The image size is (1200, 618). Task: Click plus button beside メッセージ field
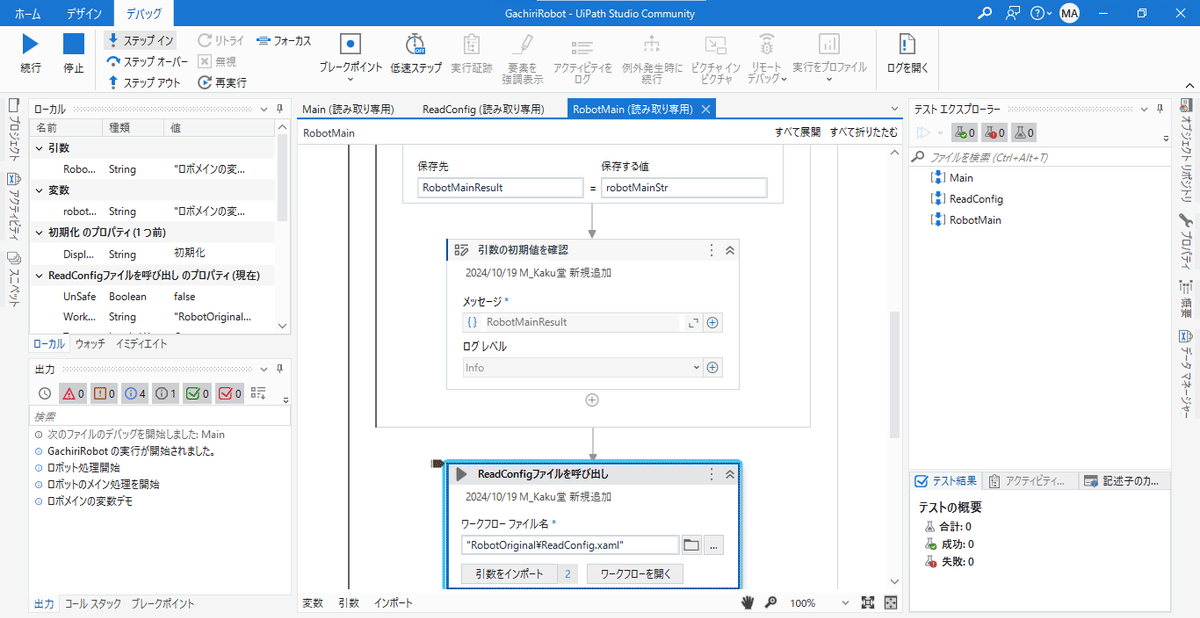713,323
